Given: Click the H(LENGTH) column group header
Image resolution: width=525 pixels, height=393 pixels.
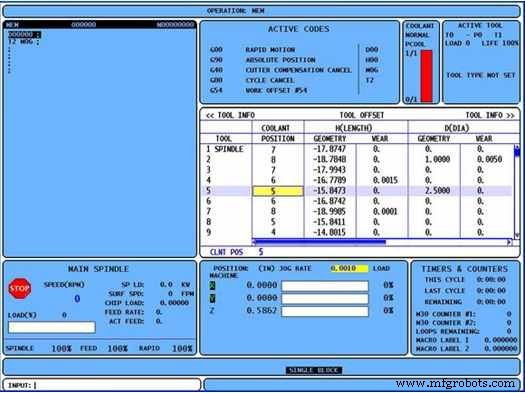Looking at the screenshot, I should [354, 128].
